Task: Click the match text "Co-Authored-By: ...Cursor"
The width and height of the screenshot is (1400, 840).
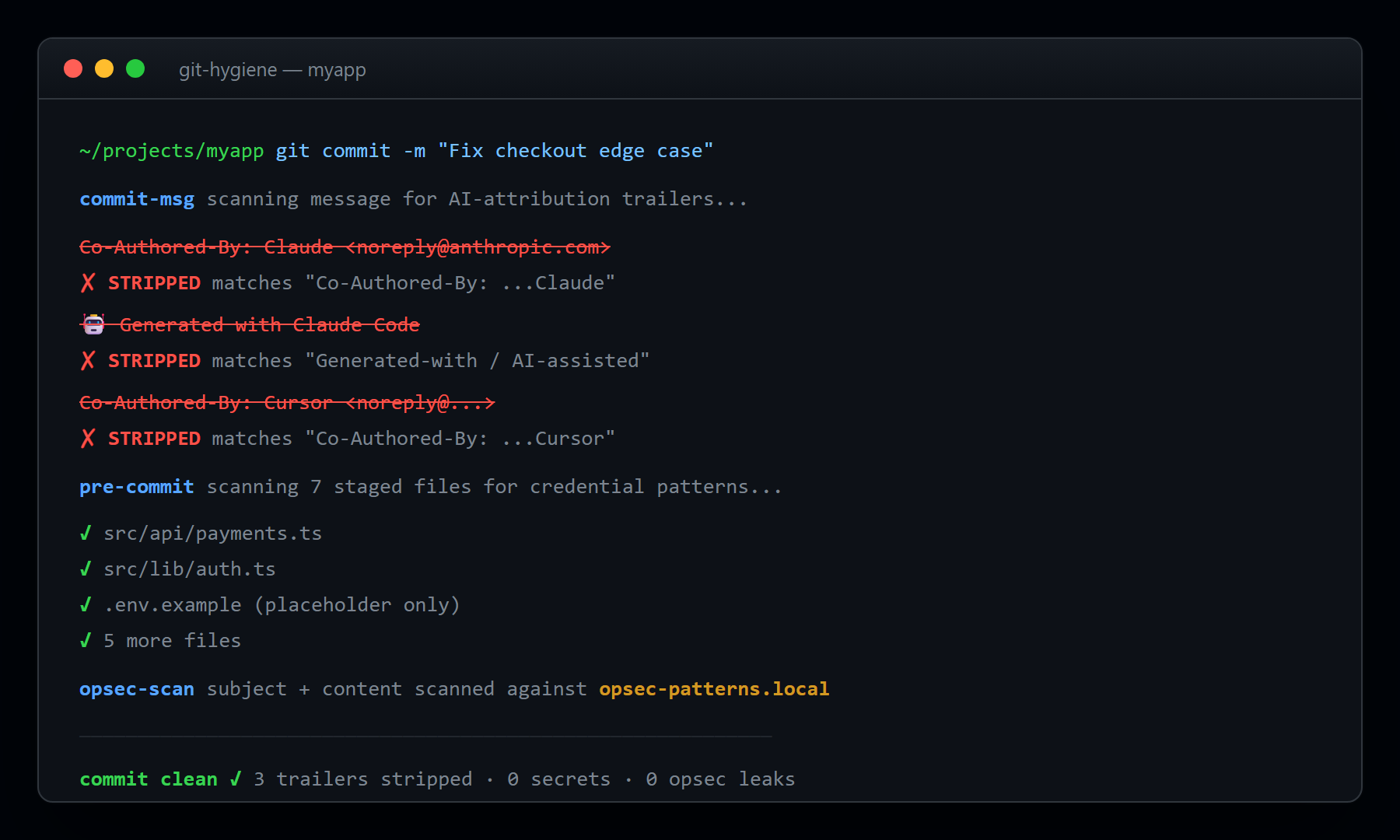Action: pyautogui.click(x=460, y=439)
